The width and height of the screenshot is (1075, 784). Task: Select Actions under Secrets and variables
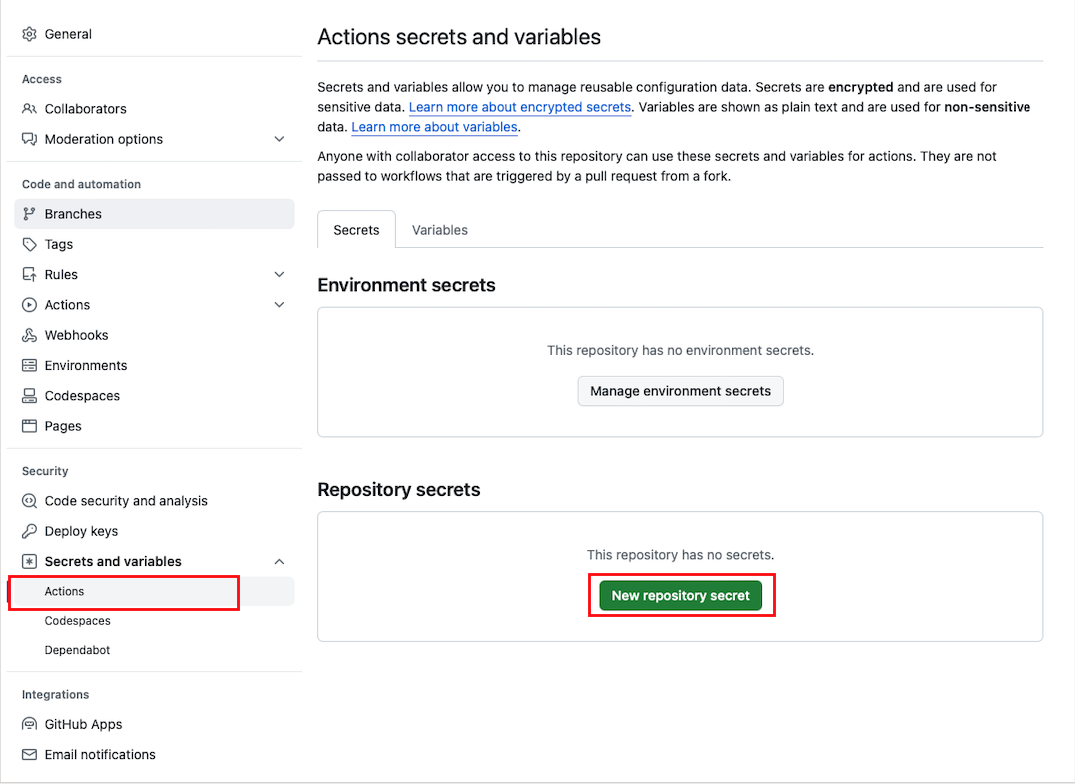coord(154,591)
